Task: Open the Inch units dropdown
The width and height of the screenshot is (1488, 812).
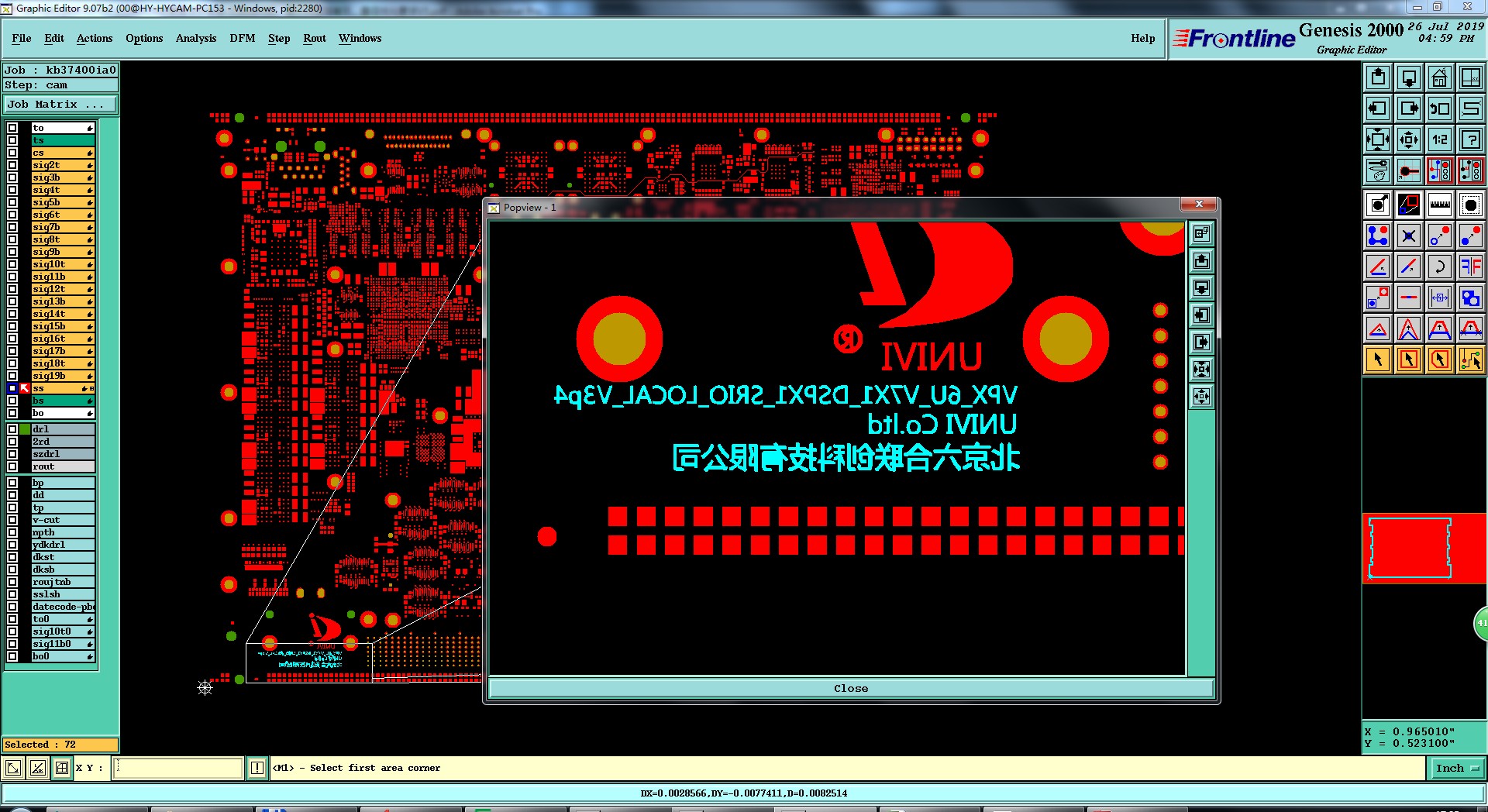Action: point(1457,768)
